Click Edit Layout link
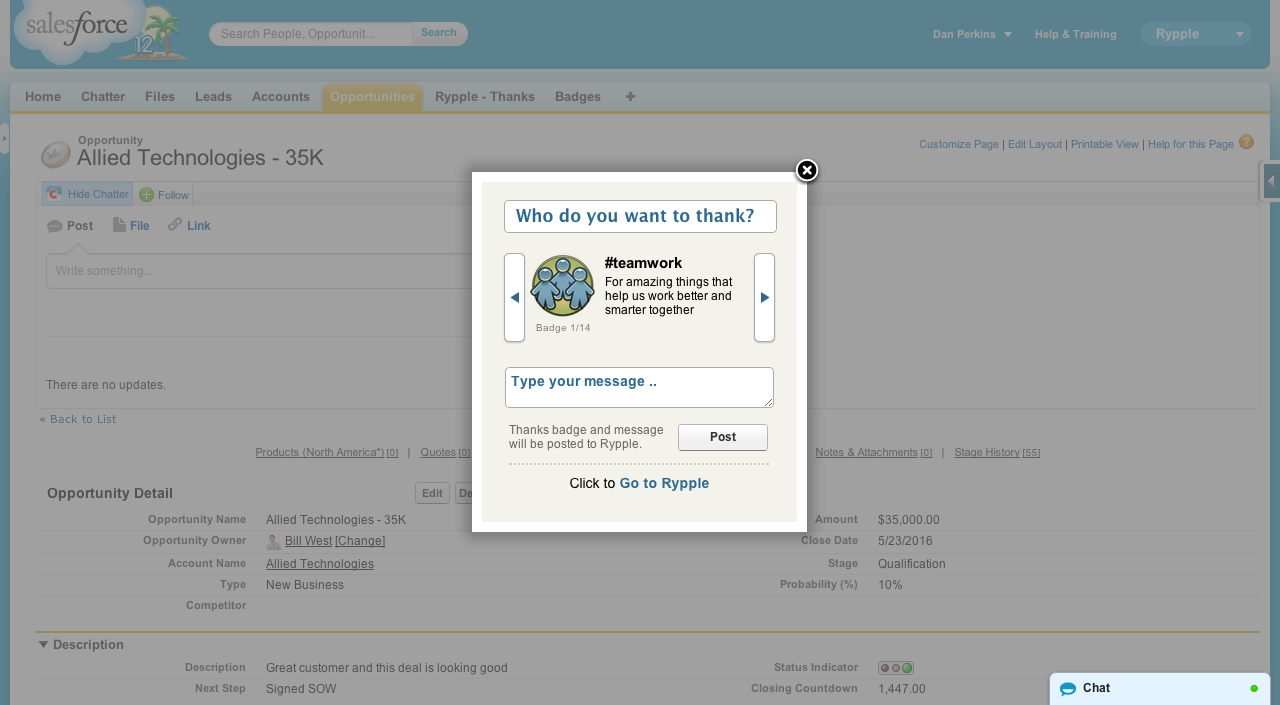This screenshot has width=1280, height=705. point(1035,145)
